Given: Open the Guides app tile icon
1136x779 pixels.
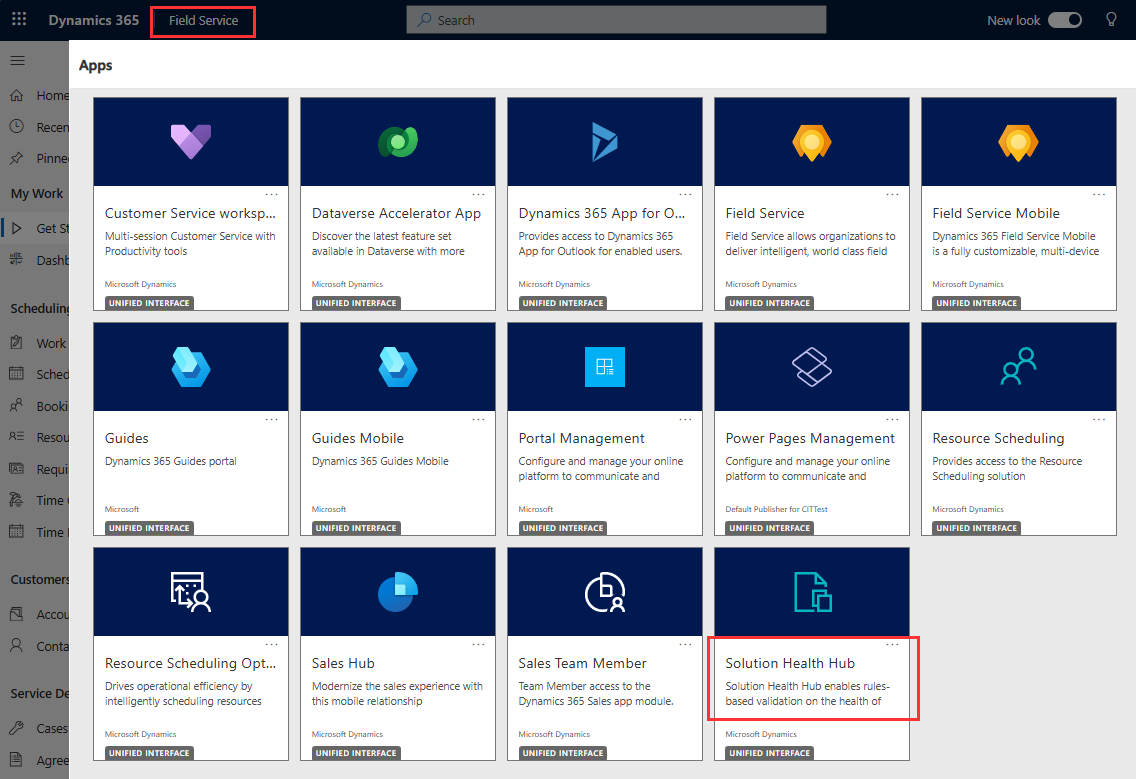Looking at the screenshot, I should (x=191, y=367).
